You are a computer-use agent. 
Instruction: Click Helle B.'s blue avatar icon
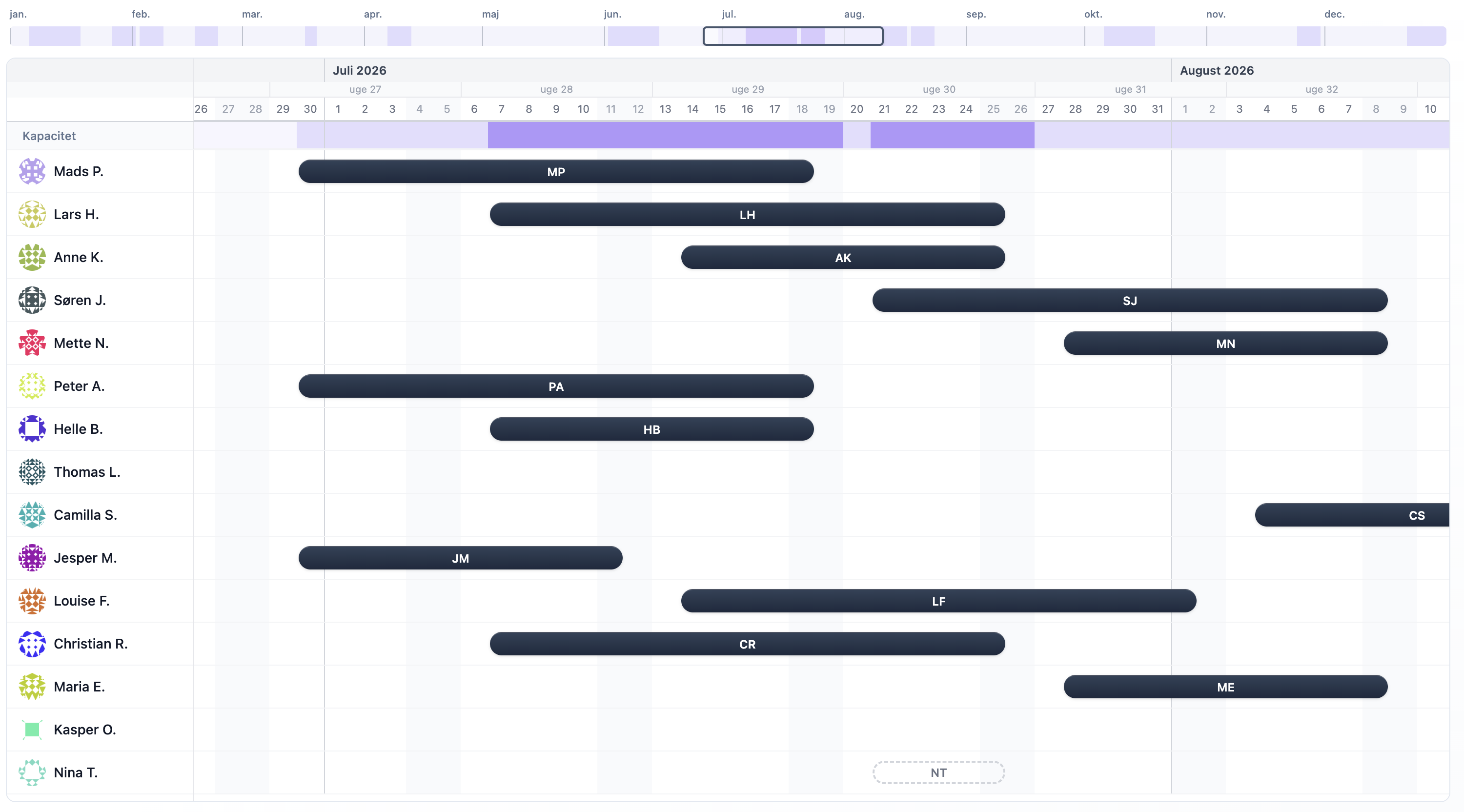click(32, 429)
